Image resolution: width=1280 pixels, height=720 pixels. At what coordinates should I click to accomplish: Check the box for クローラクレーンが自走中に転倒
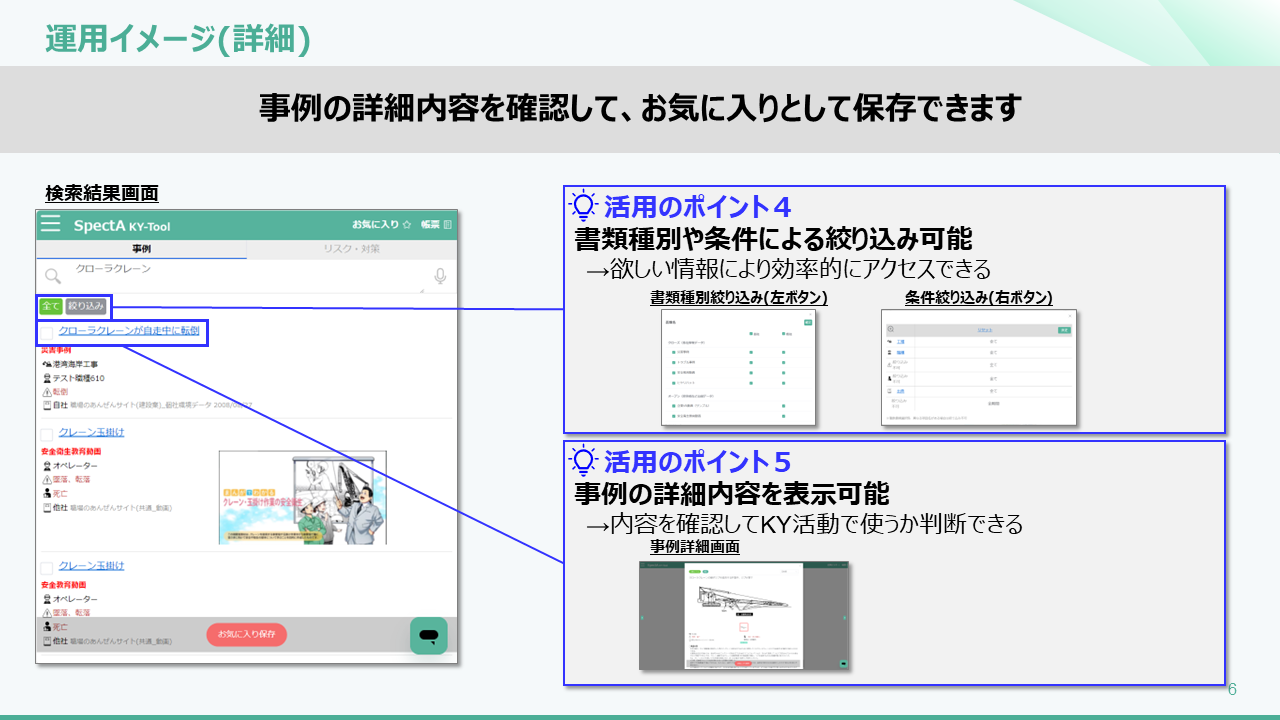(47, 334)
